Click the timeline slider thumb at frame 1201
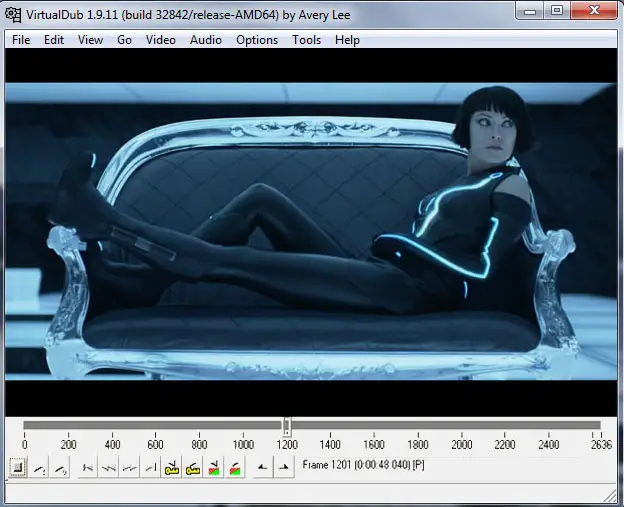The width and height of the screenshot is (624, 507). [x=287, y=427]
